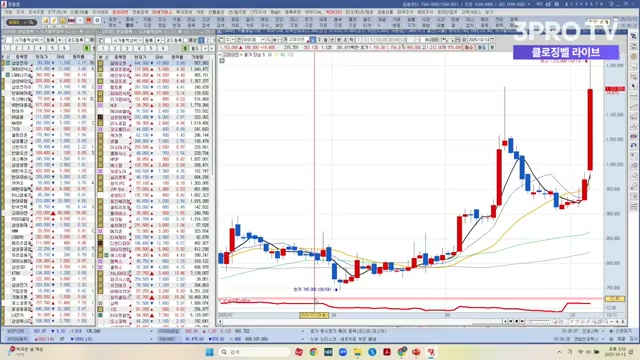Open the 차트 menu
This screenshot has width=640, height=360.
click(x=200, y=12)
